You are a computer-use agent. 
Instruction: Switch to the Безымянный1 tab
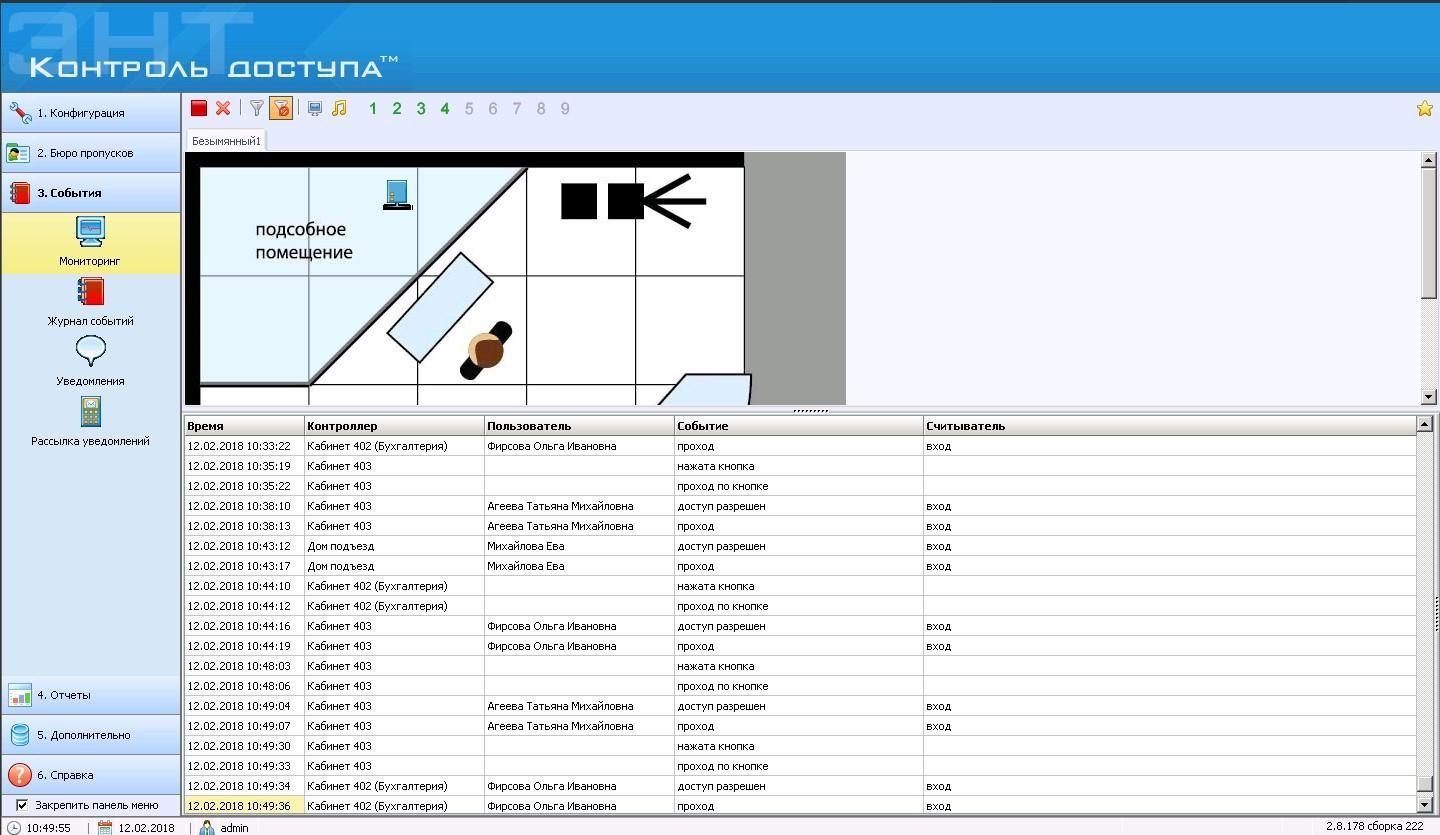coord(226,141)
